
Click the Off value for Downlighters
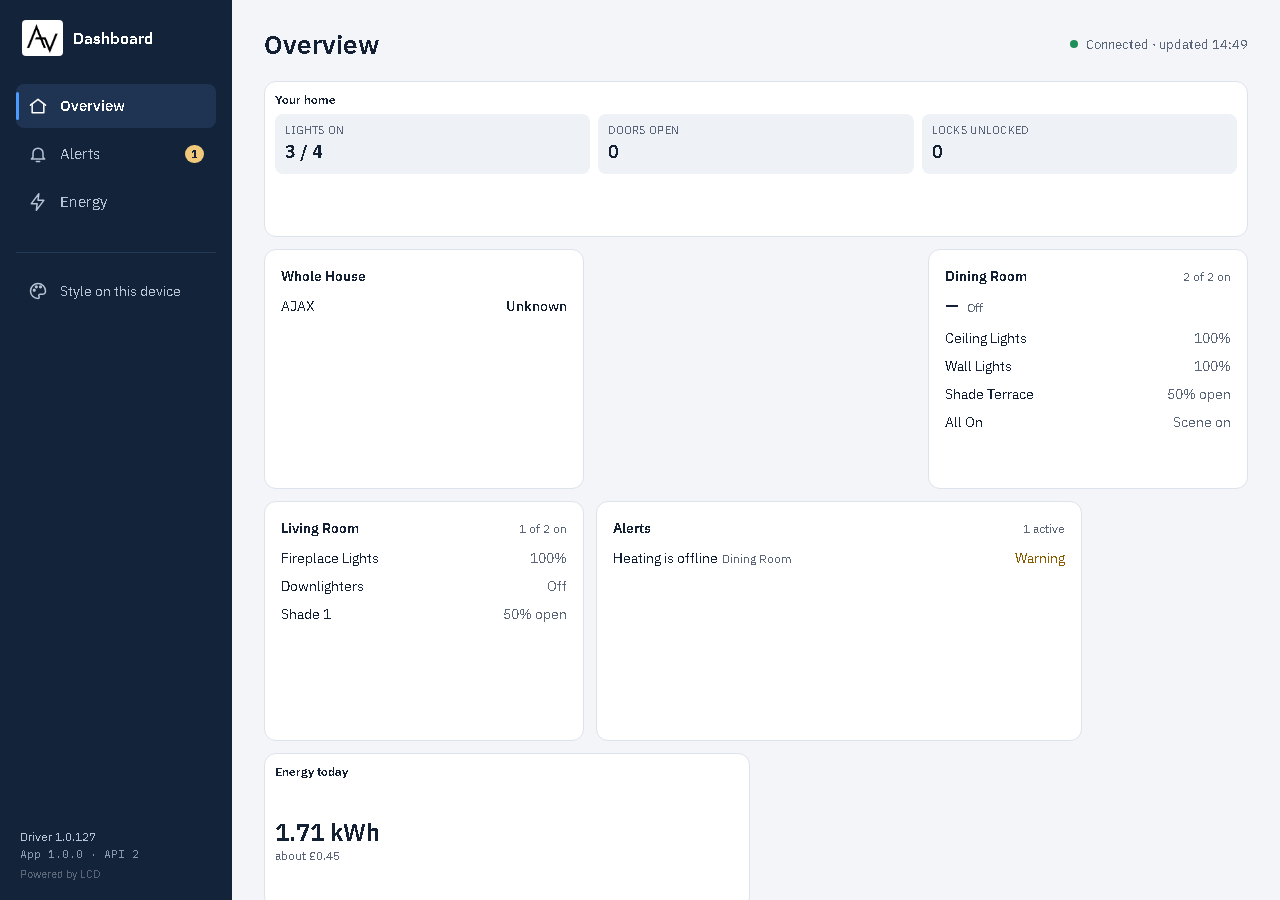pyautogui.click(x=557, y=586)
